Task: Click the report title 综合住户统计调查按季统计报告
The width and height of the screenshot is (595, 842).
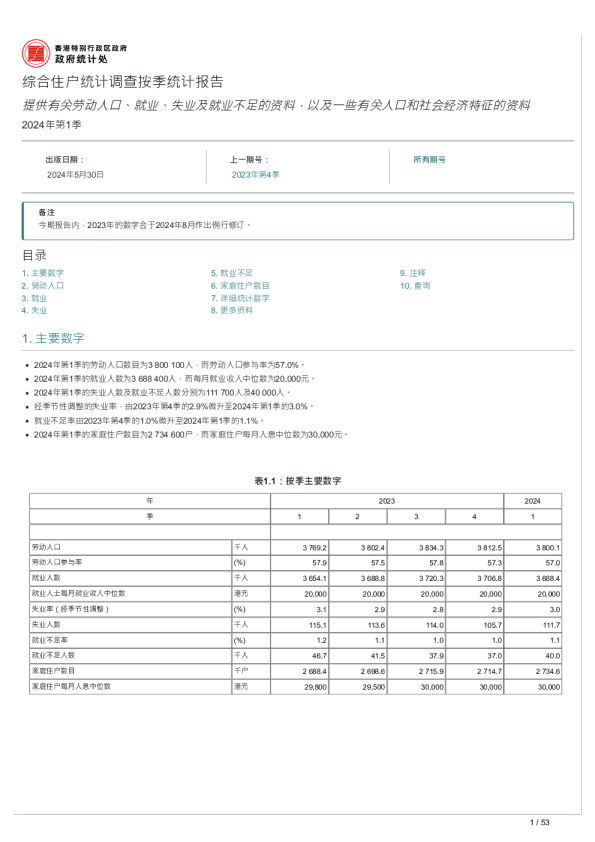Action: pyautogui.click(x=122, y=82)
